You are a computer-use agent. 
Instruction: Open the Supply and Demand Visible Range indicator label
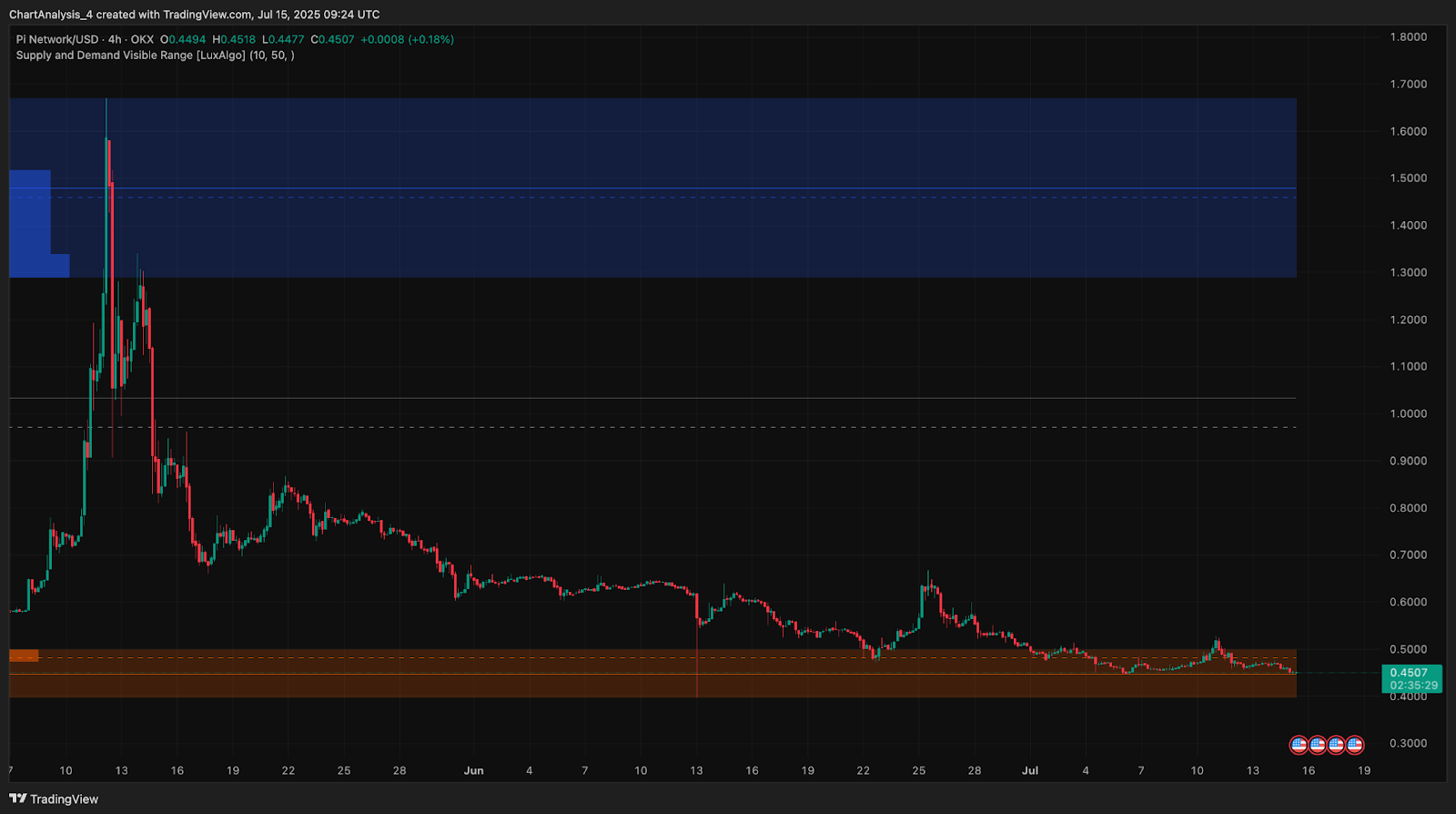[155, 56]
